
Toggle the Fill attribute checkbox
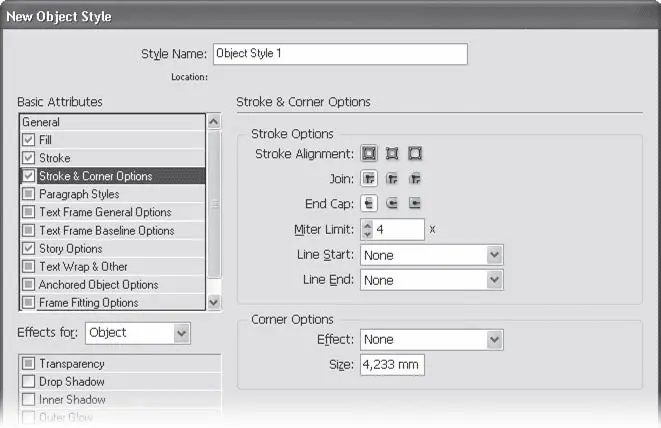(x=28, y=140)
